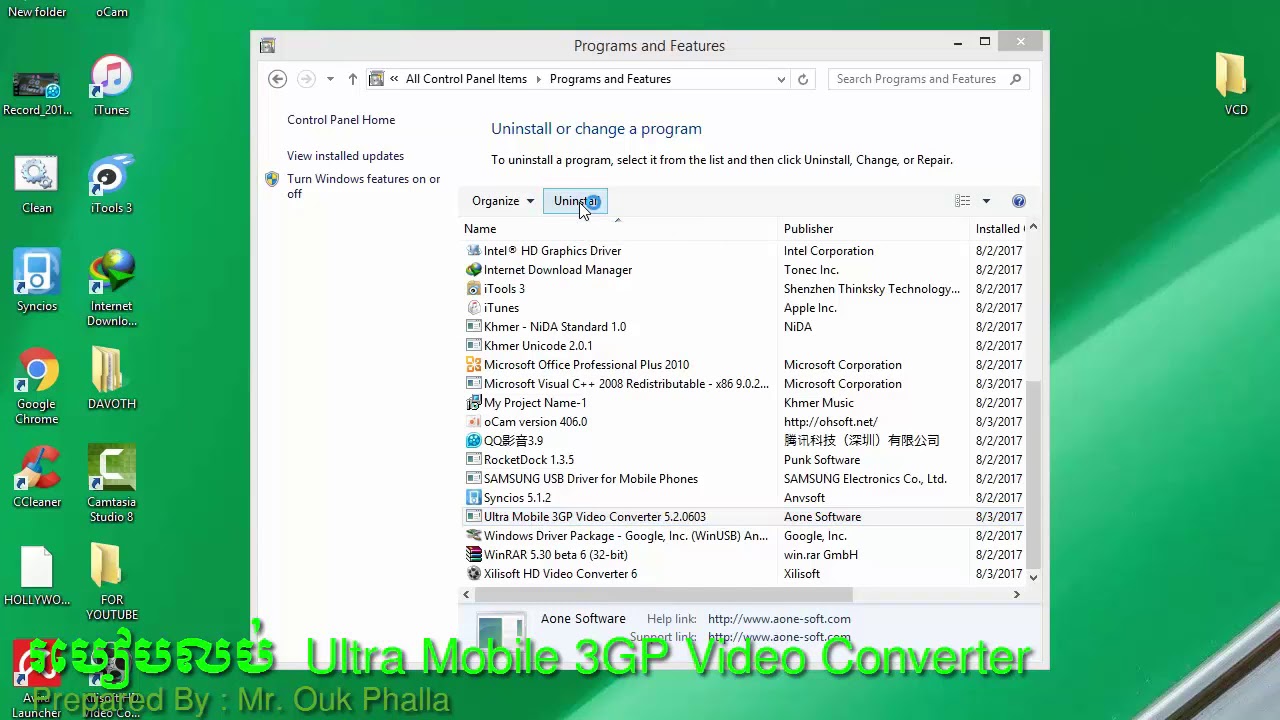
Task: Click the horizontal scrollbar right arrow
Action: (1016, 595)
